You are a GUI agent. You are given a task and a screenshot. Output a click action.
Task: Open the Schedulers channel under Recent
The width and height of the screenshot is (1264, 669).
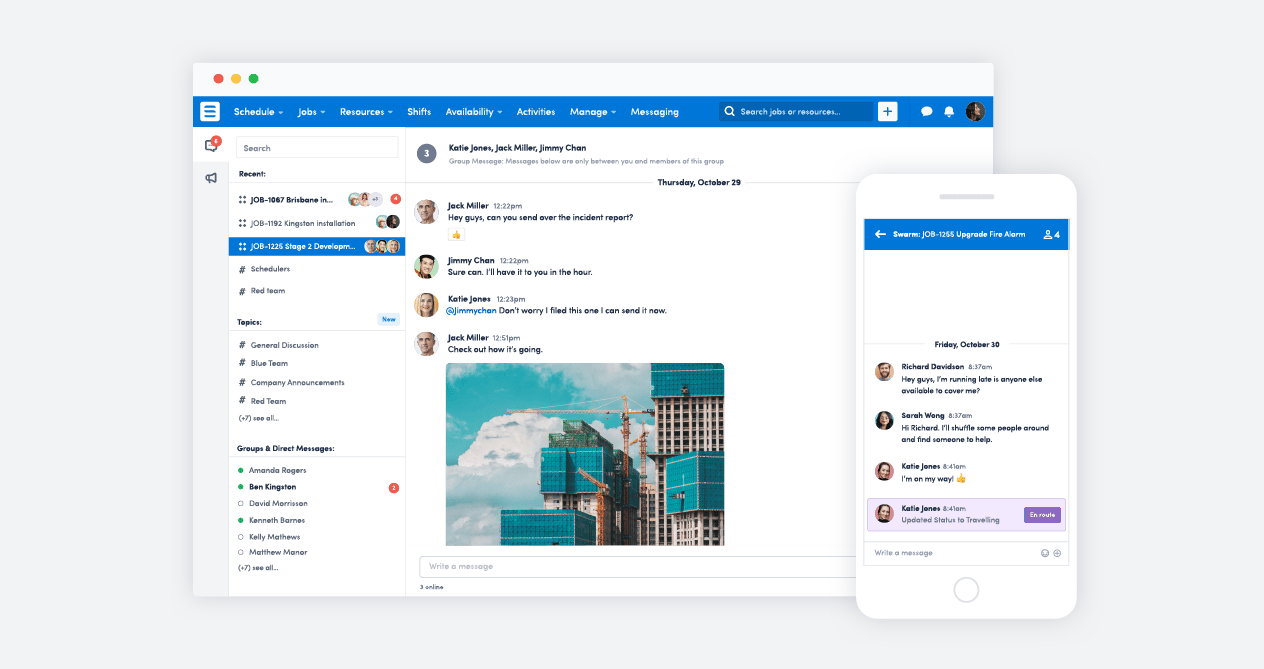click(264, 269)
